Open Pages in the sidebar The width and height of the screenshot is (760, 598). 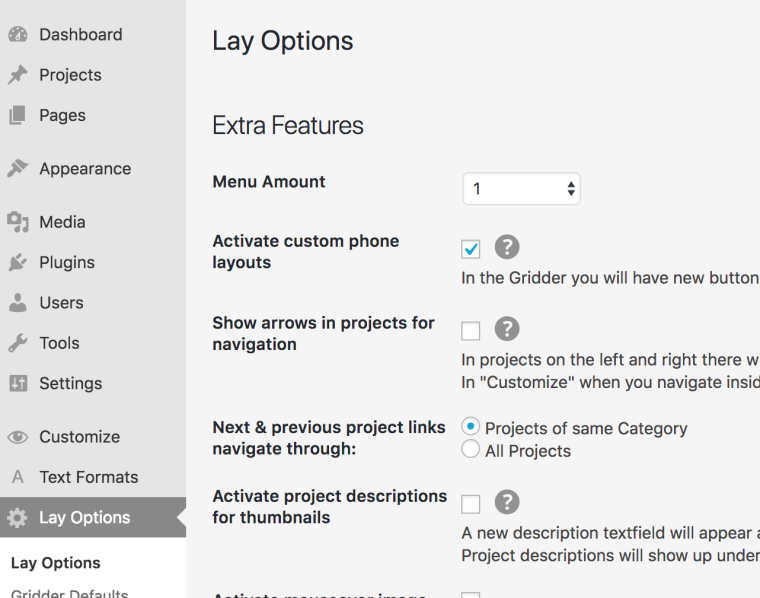point(62,115)
